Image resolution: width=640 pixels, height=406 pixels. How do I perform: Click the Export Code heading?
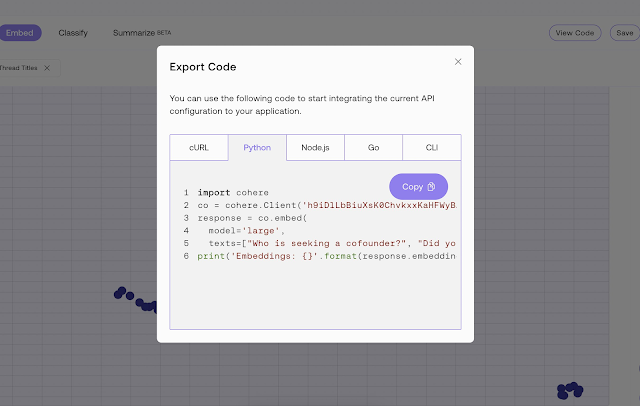[203, 67]
